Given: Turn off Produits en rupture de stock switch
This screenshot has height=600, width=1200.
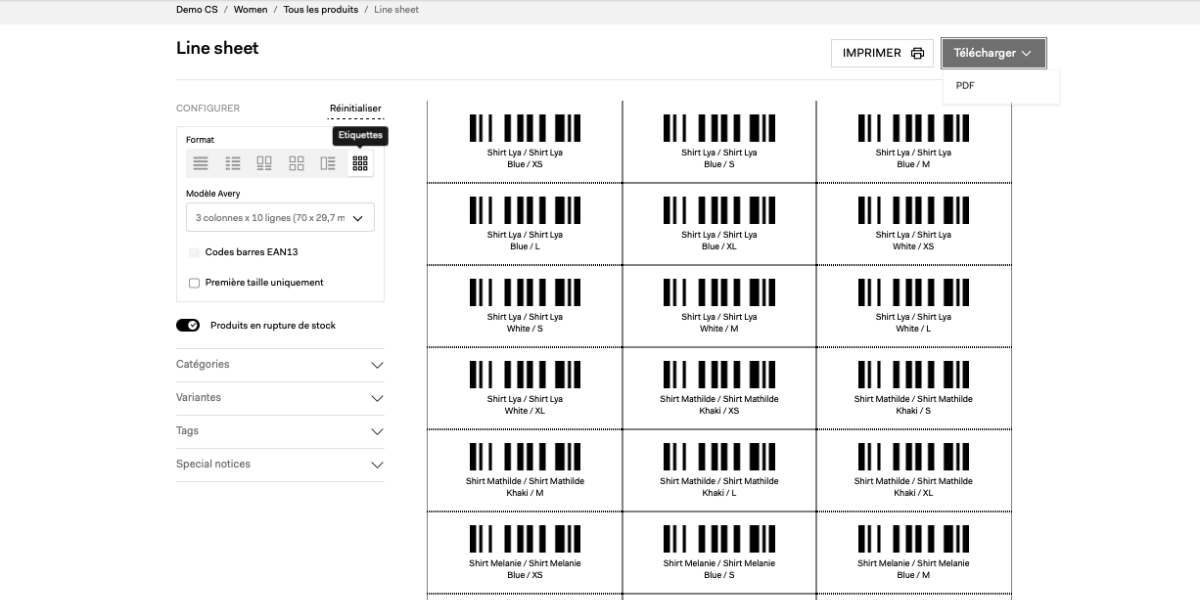Looking at the screenshot, I should [188, 326].
